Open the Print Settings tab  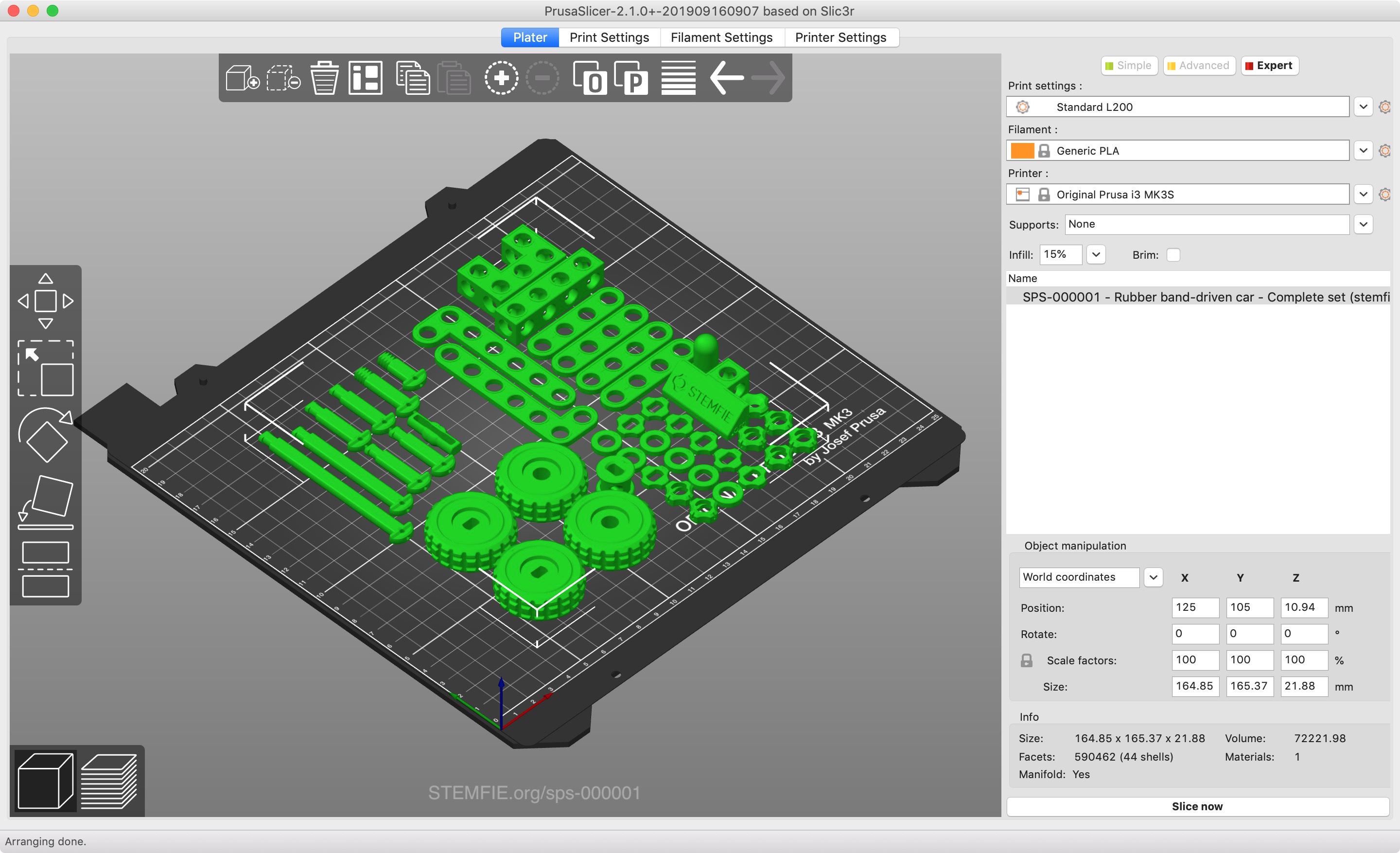tap(609, 37)
